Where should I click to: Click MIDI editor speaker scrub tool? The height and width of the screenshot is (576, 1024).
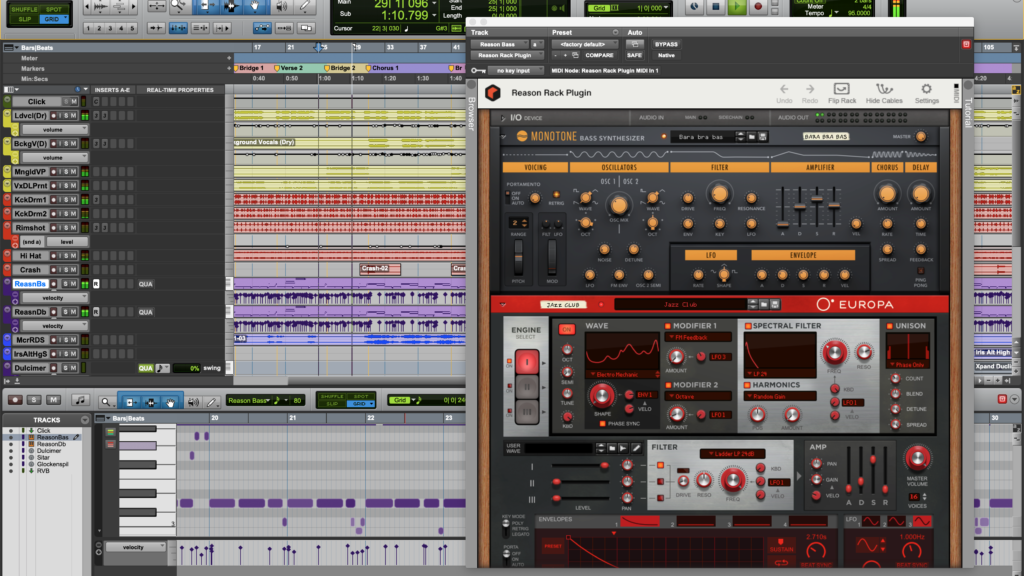[x=193, y=402]
